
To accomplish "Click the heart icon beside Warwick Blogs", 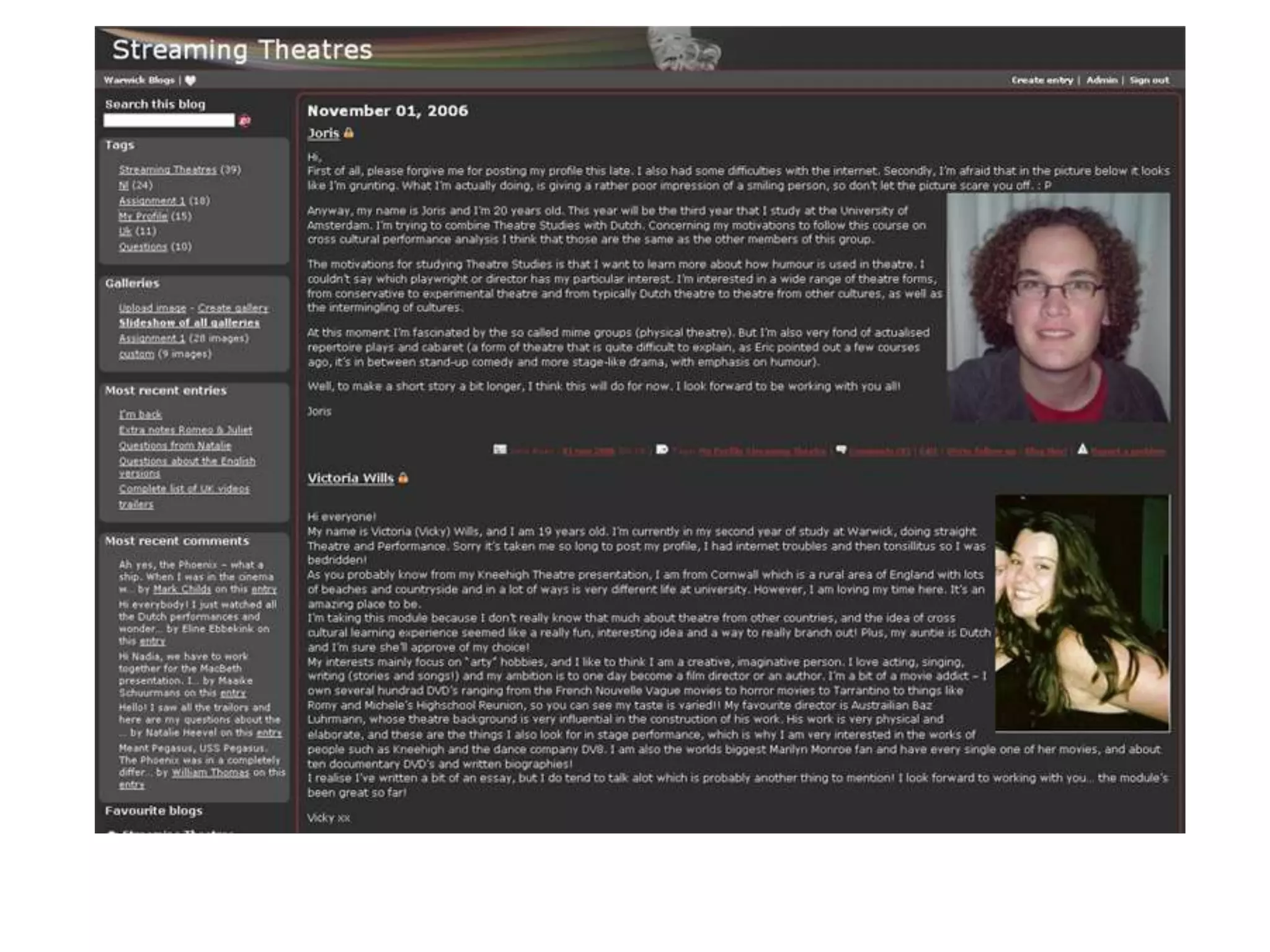I will tap(190, 81).
